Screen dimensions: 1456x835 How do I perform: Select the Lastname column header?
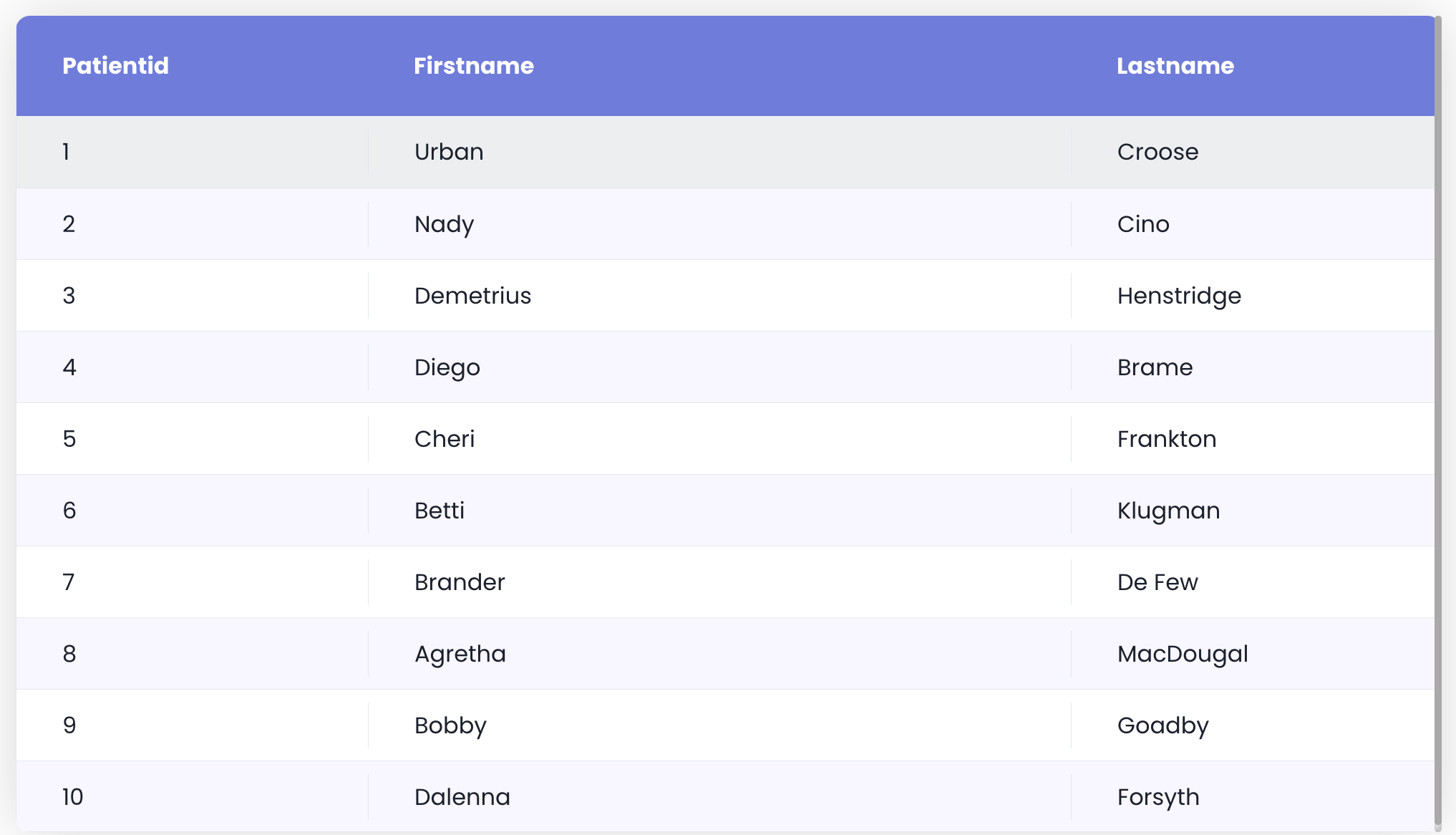(x=1175, y=66)
